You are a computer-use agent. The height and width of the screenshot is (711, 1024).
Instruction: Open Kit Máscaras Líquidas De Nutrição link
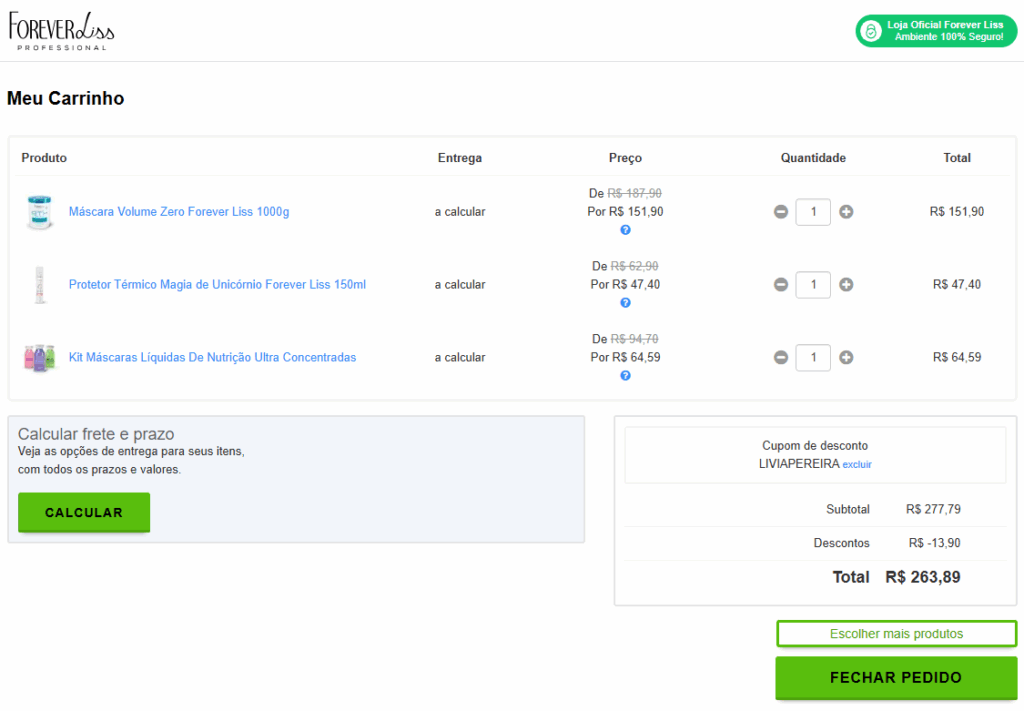pyautogui.click(x=212, y=357)
